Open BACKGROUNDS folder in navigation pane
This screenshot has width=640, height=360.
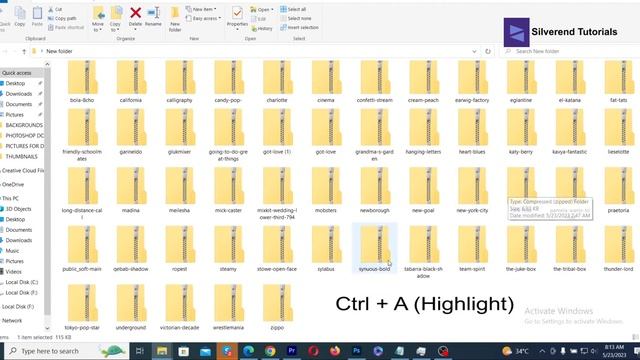pyautogui.click(x=24, y=125)
